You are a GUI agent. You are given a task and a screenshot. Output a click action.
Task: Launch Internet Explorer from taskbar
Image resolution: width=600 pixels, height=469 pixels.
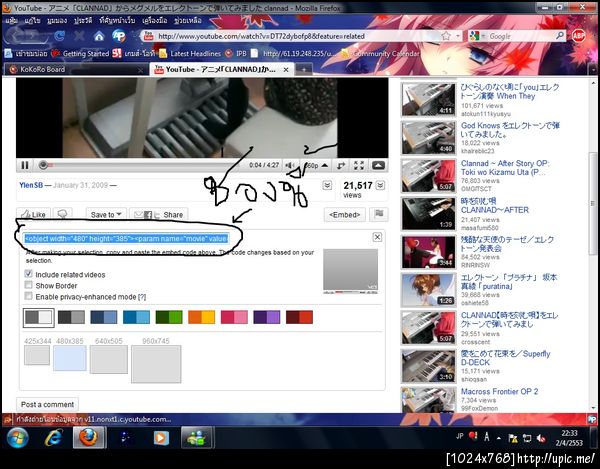54,438
